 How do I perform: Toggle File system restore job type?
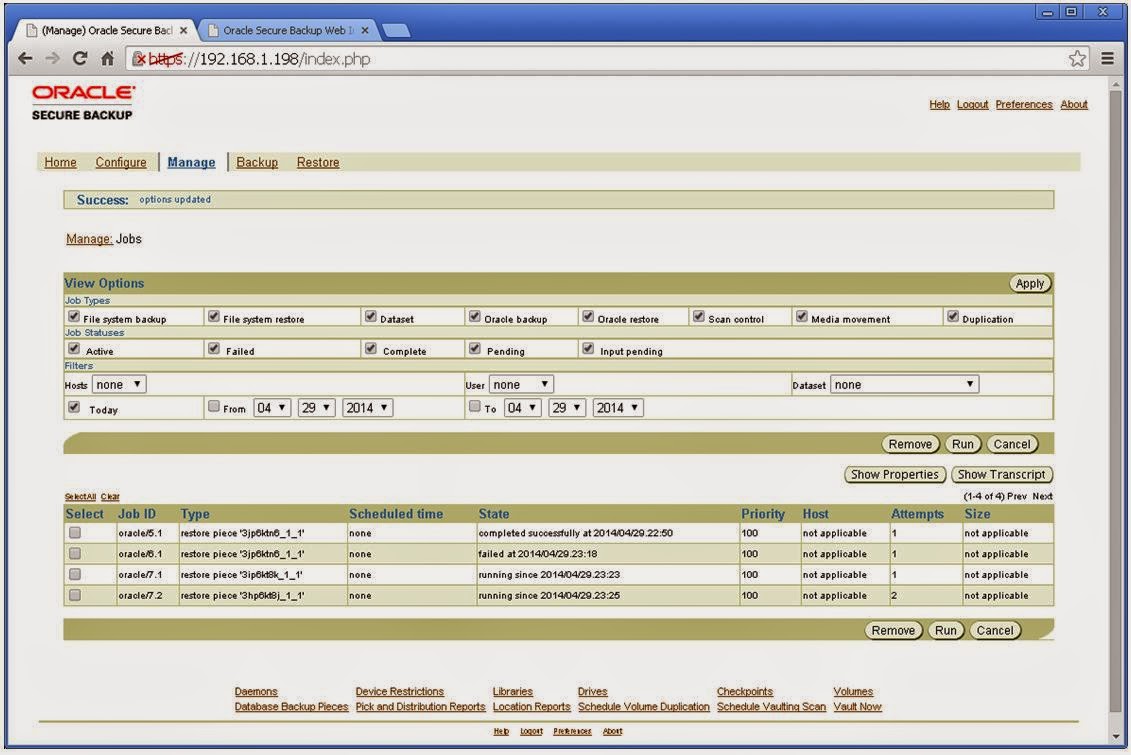click(x=214, y=317)
